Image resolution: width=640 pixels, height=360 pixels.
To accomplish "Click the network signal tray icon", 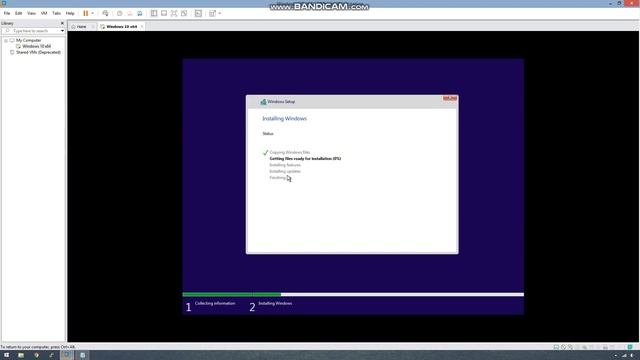I will click(x=624, y=356).
